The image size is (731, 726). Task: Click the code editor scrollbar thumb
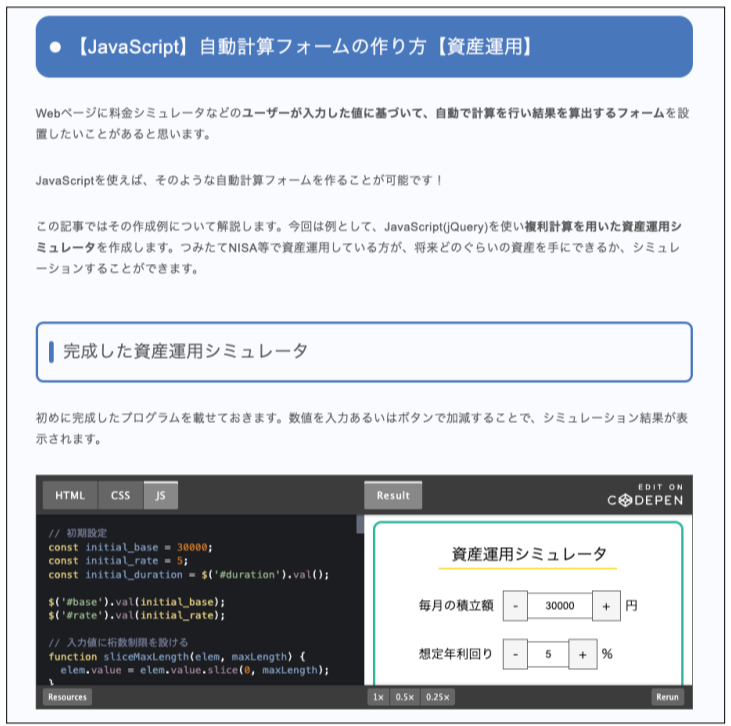(360, 524)
